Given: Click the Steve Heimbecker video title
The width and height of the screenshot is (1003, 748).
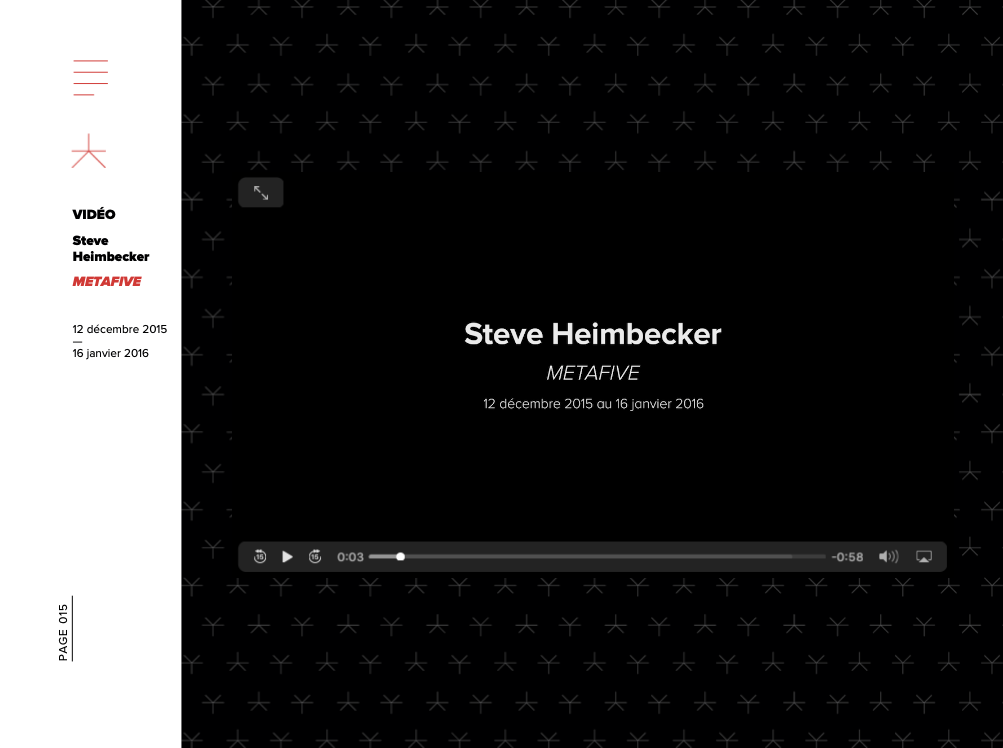Looking at the screenshot, I should (592, 335).
